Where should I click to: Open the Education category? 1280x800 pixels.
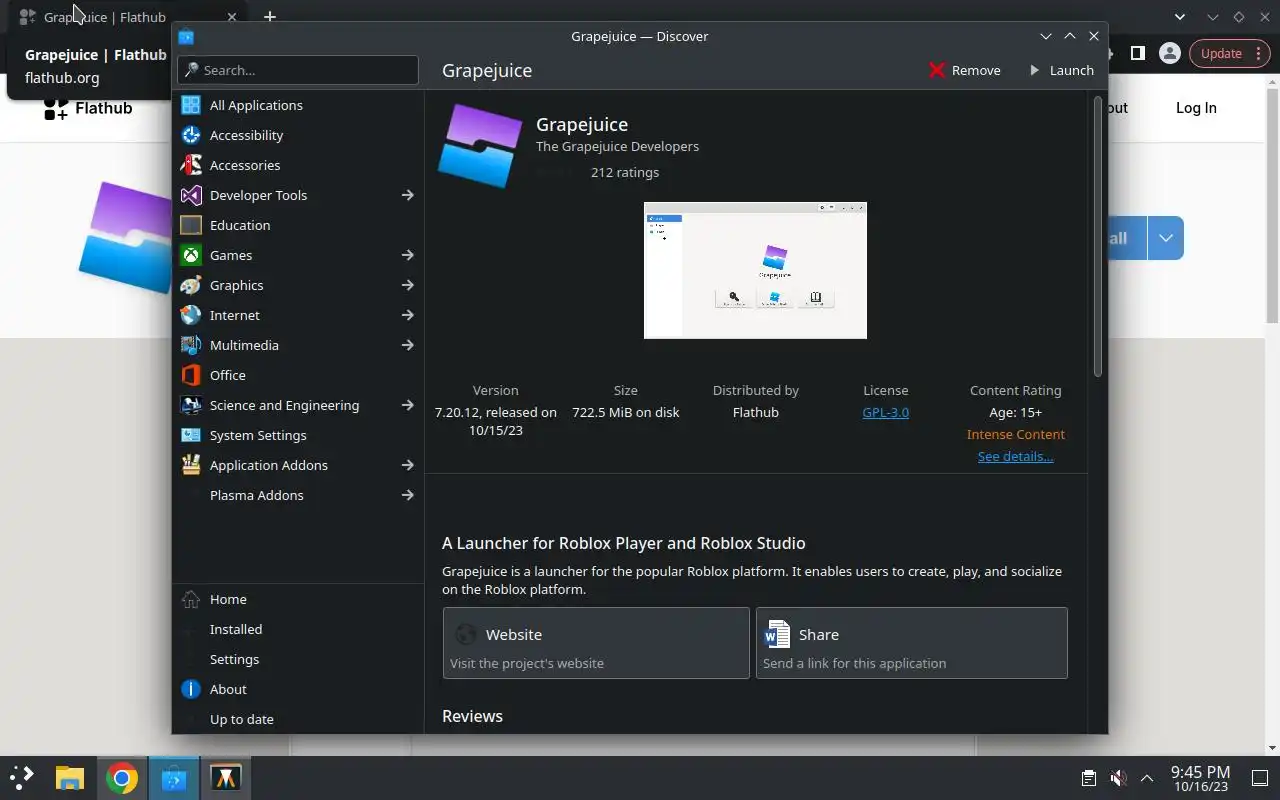coord(298,225)
